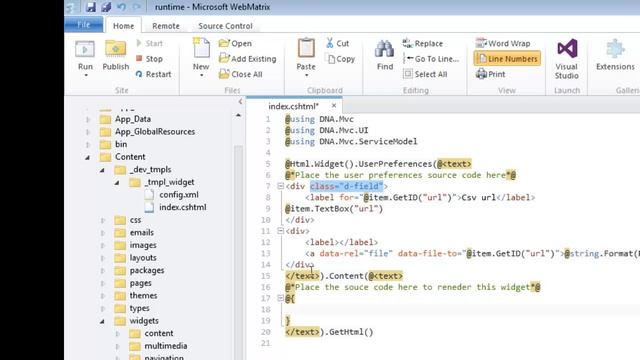Screen dimensions: 640x360
Task: Open index.cshtml in file tree
Action: (x=182, y=207)
